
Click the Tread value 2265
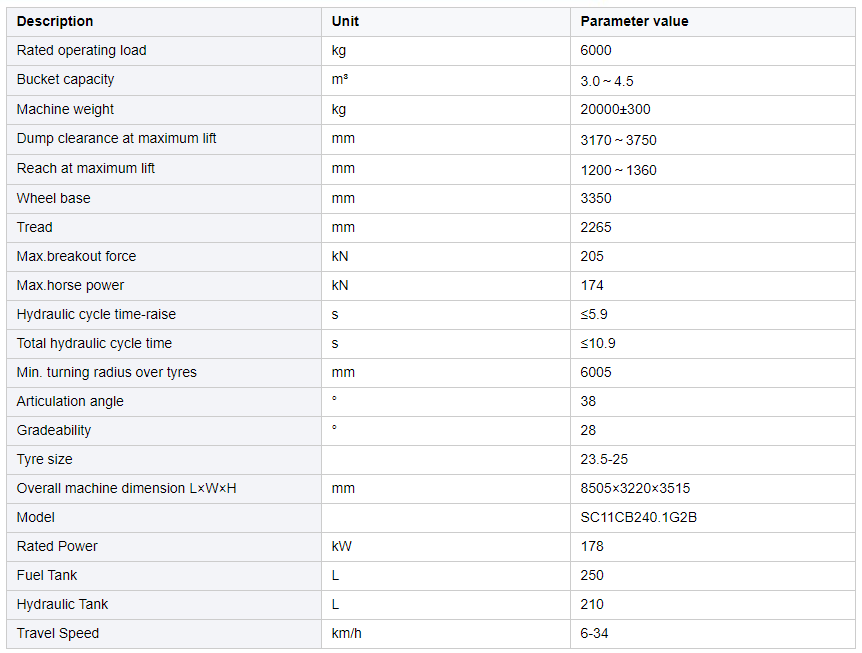(x=596, y=228)
